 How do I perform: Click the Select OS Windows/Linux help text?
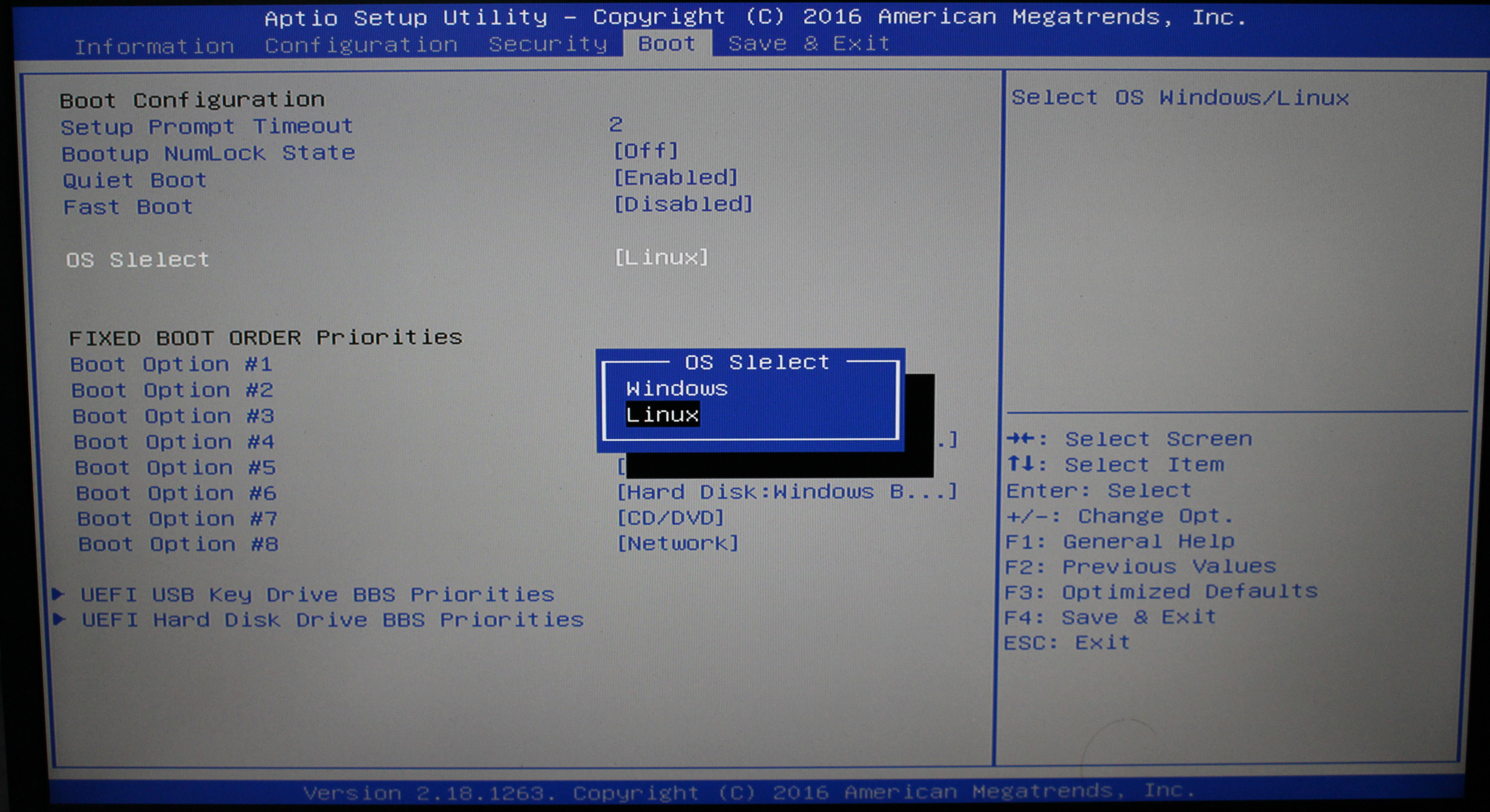[x=1180, y=98]
